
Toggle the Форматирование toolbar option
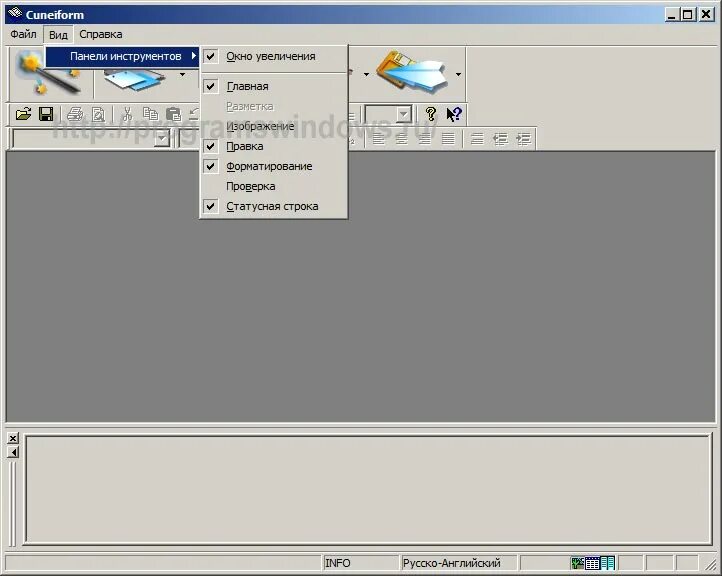(x=274, y=166)
